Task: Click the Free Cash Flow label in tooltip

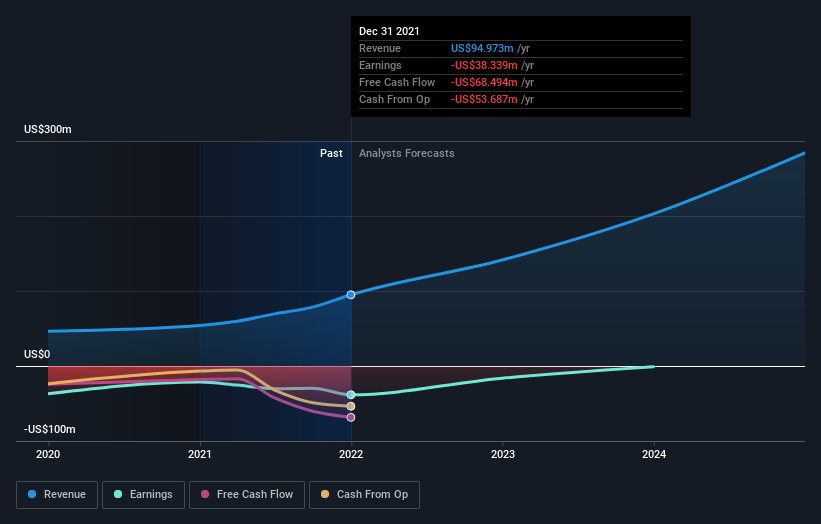Action: click(x=397, y=82)
